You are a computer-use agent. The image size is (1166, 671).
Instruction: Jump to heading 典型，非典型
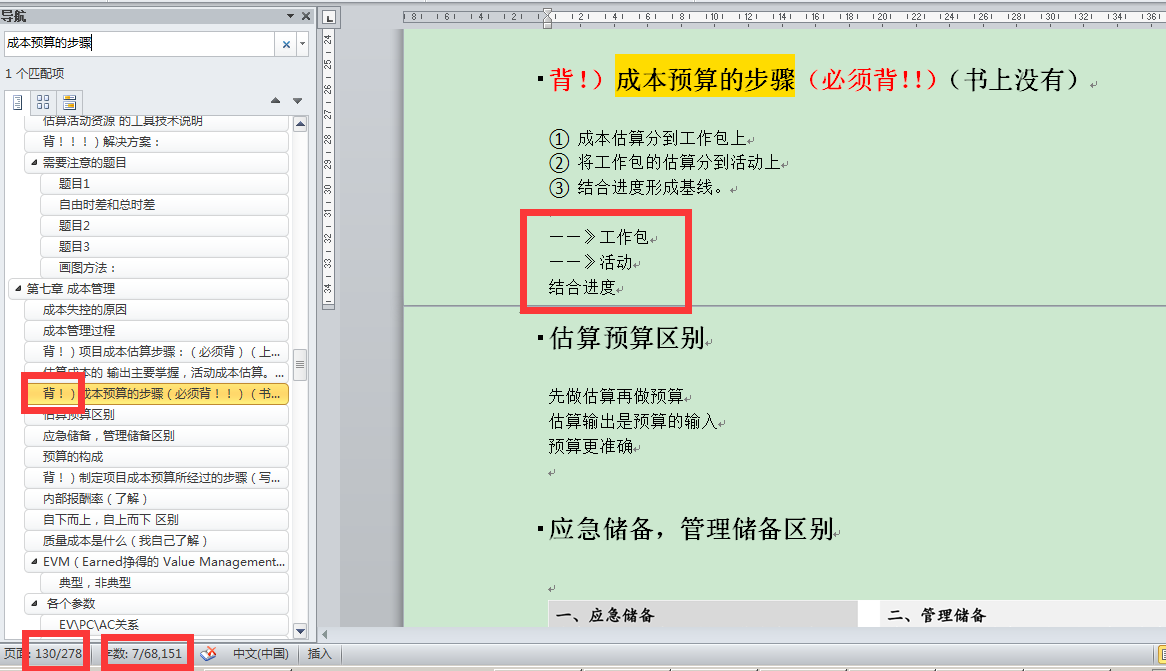point(164,582)
